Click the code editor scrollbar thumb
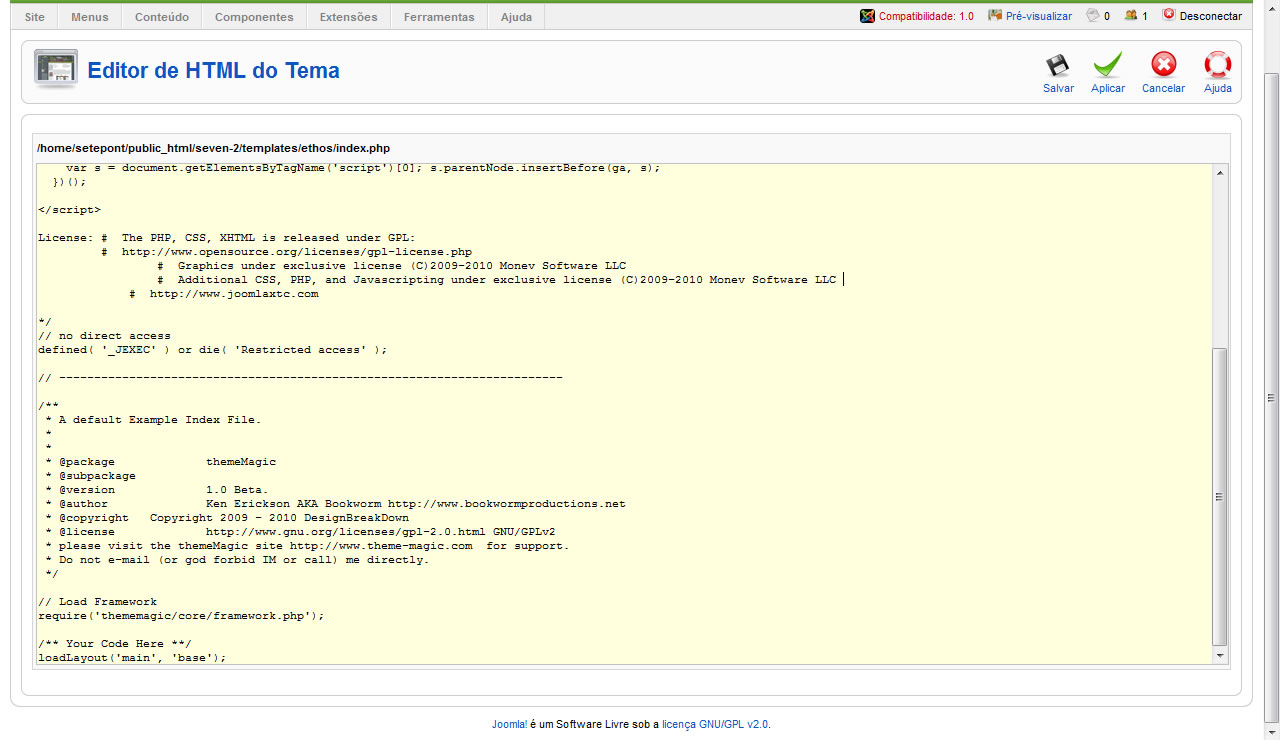This screenshot has width=1280, height=740. (x=1219, y=497)
